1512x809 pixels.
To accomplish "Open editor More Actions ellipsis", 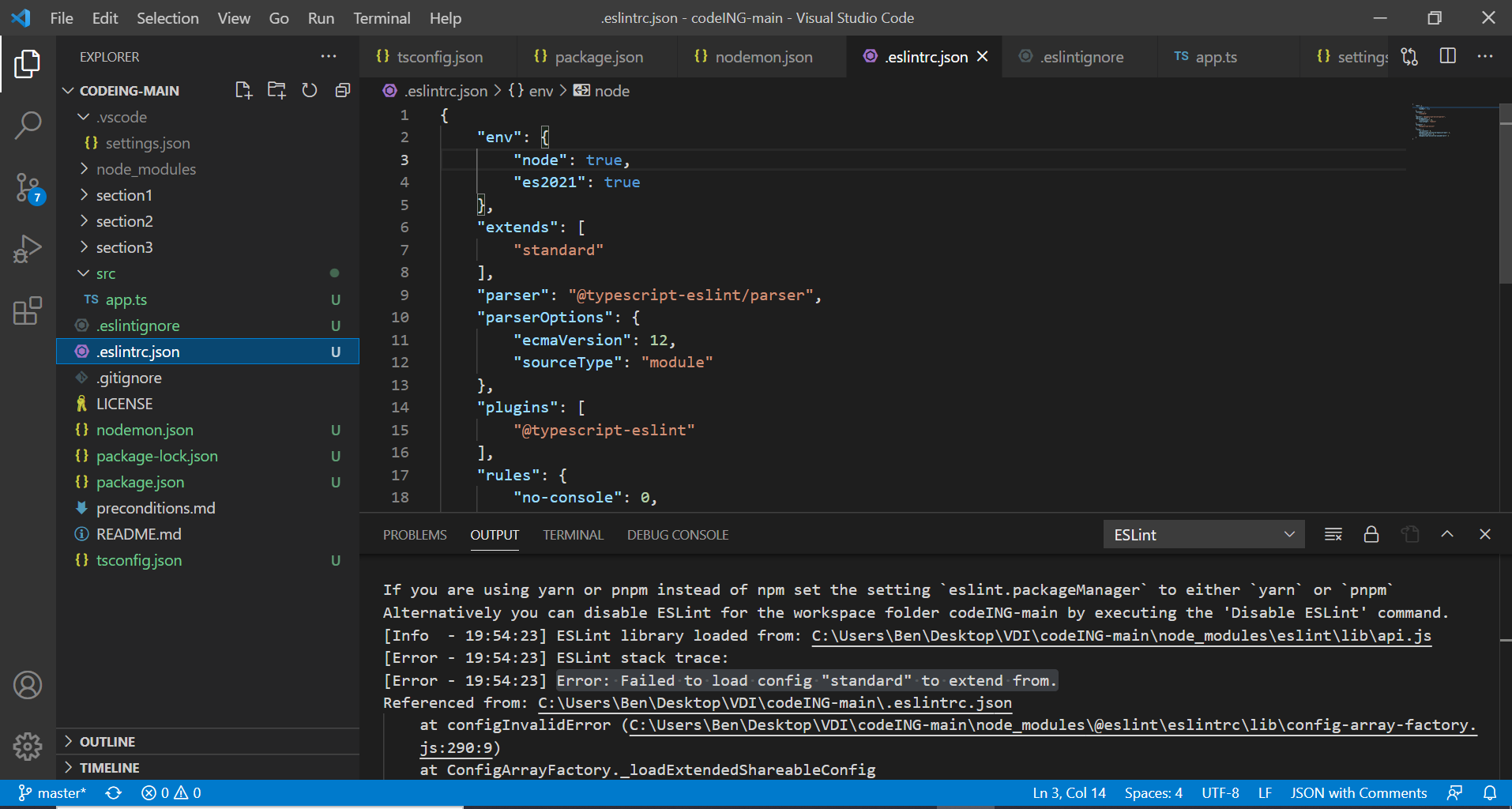I will click(x=1485, y=56).
